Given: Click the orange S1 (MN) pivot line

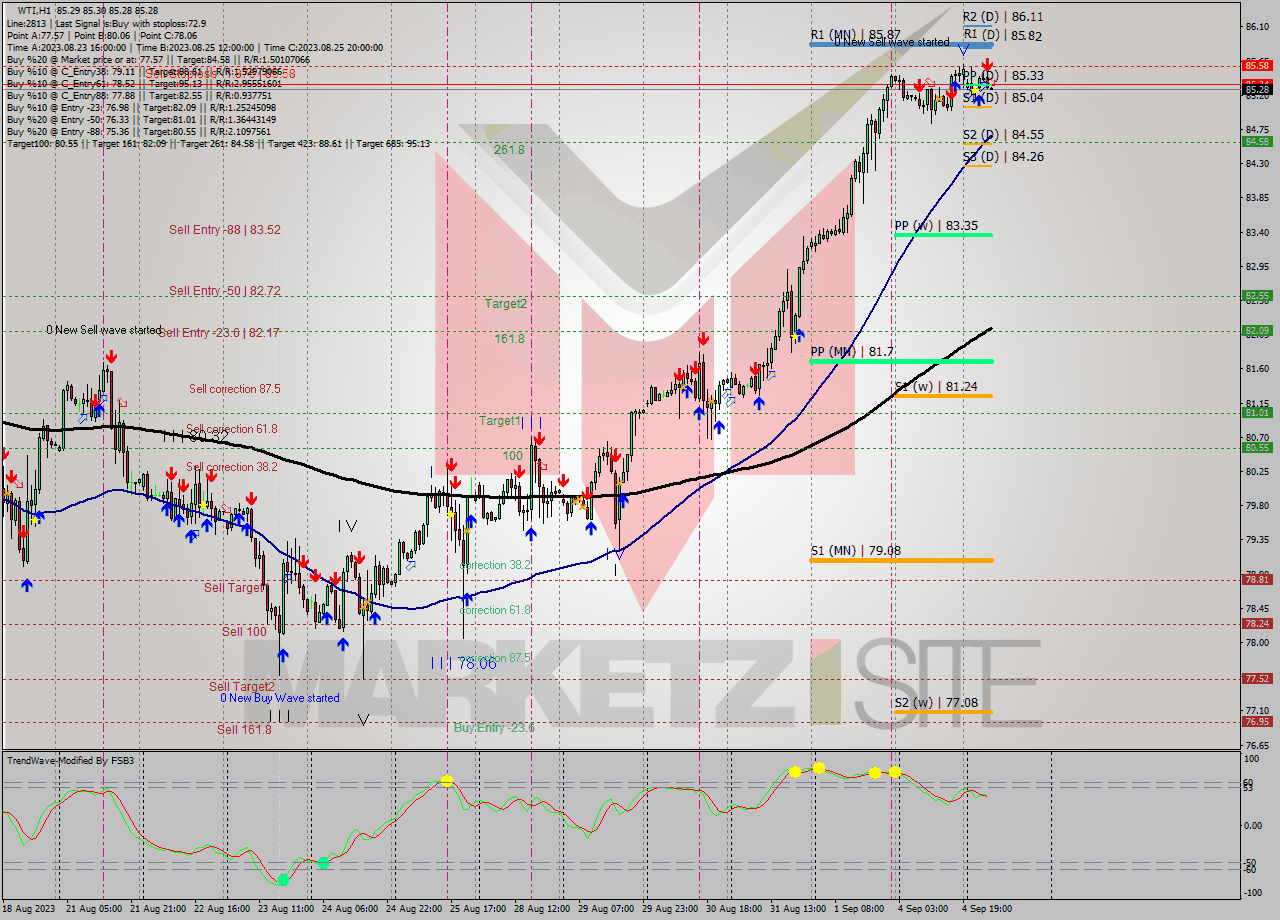Looking at the screenshot, I should pos(901,560).
